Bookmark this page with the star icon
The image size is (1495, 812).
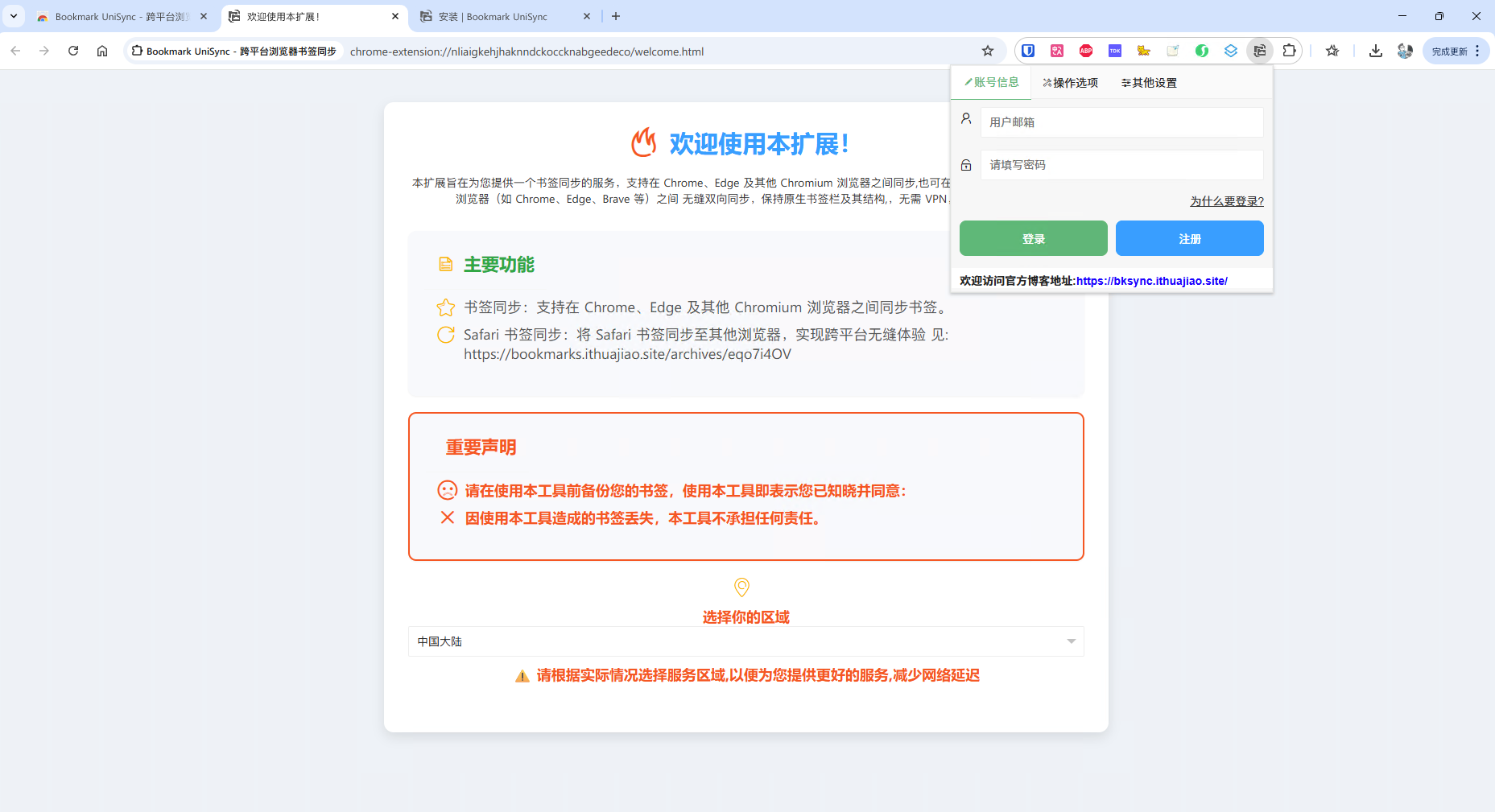point(1332,50)
